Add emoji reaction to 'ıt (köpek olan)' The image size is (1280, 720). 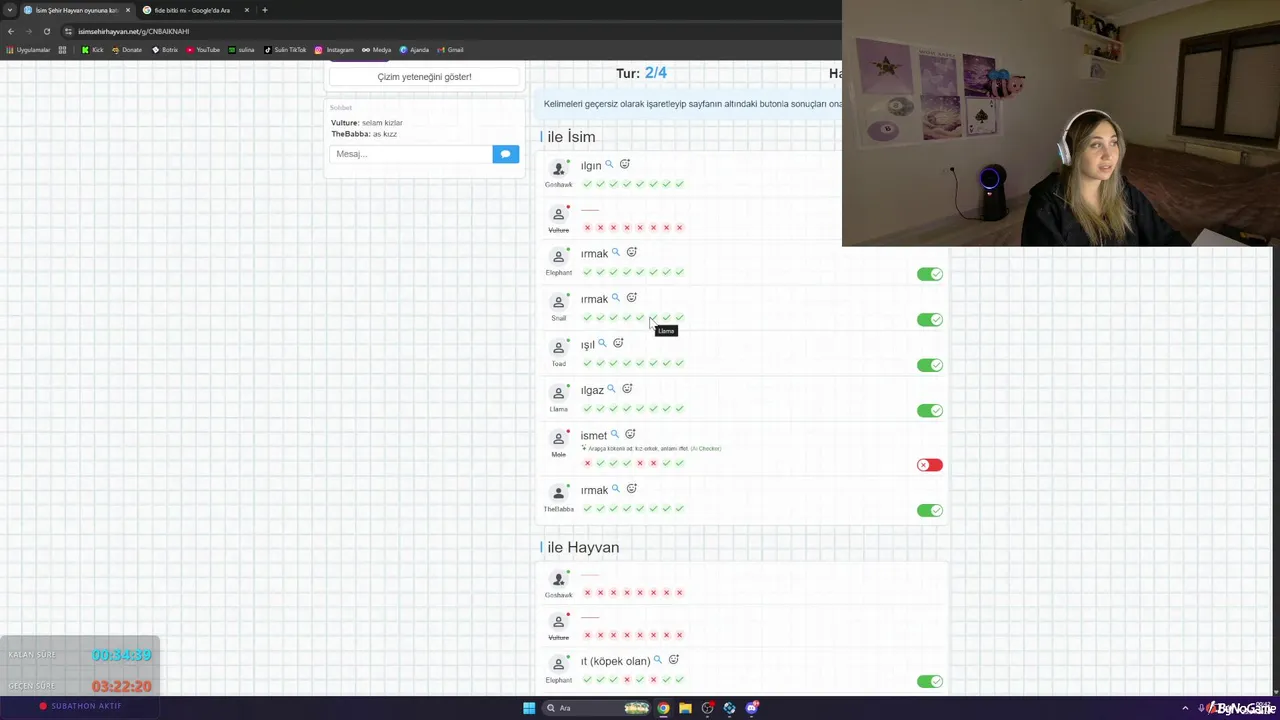click(673, 660)
